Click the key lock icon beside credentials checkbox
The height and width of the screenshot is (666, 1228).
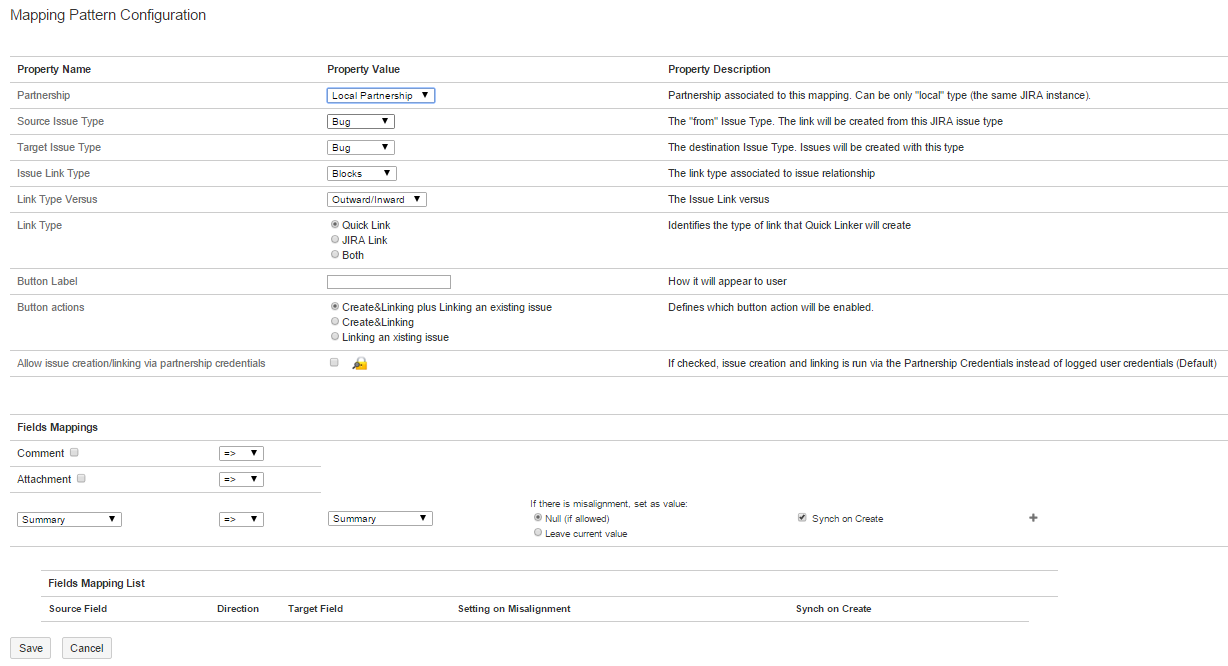coord(360,364)
